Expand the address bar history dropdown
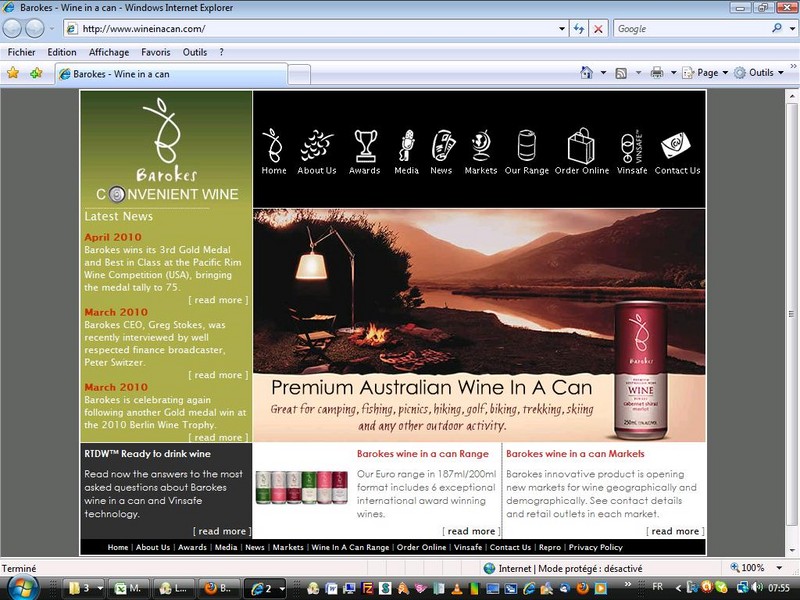The image size is (800, 600). pyautogui.click(x=562, y=29)
